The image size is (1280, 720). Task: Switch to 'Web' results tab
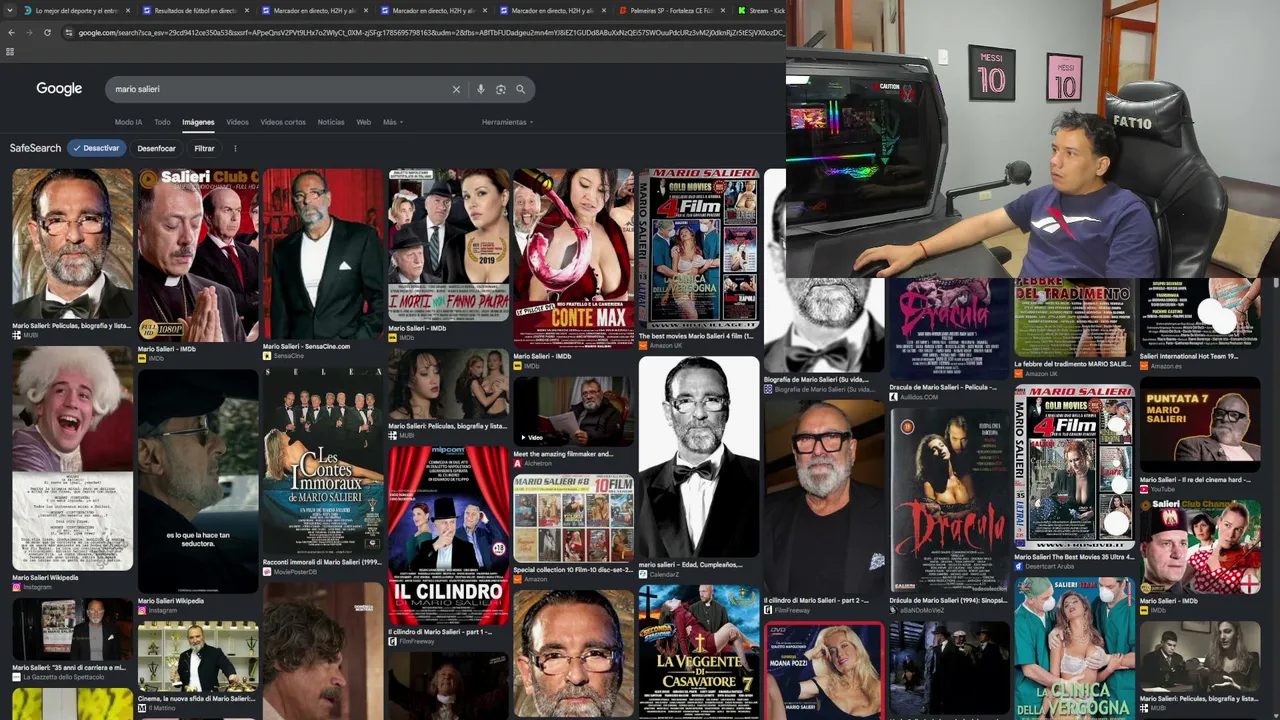pyautogui.click(x=364, y=122)
